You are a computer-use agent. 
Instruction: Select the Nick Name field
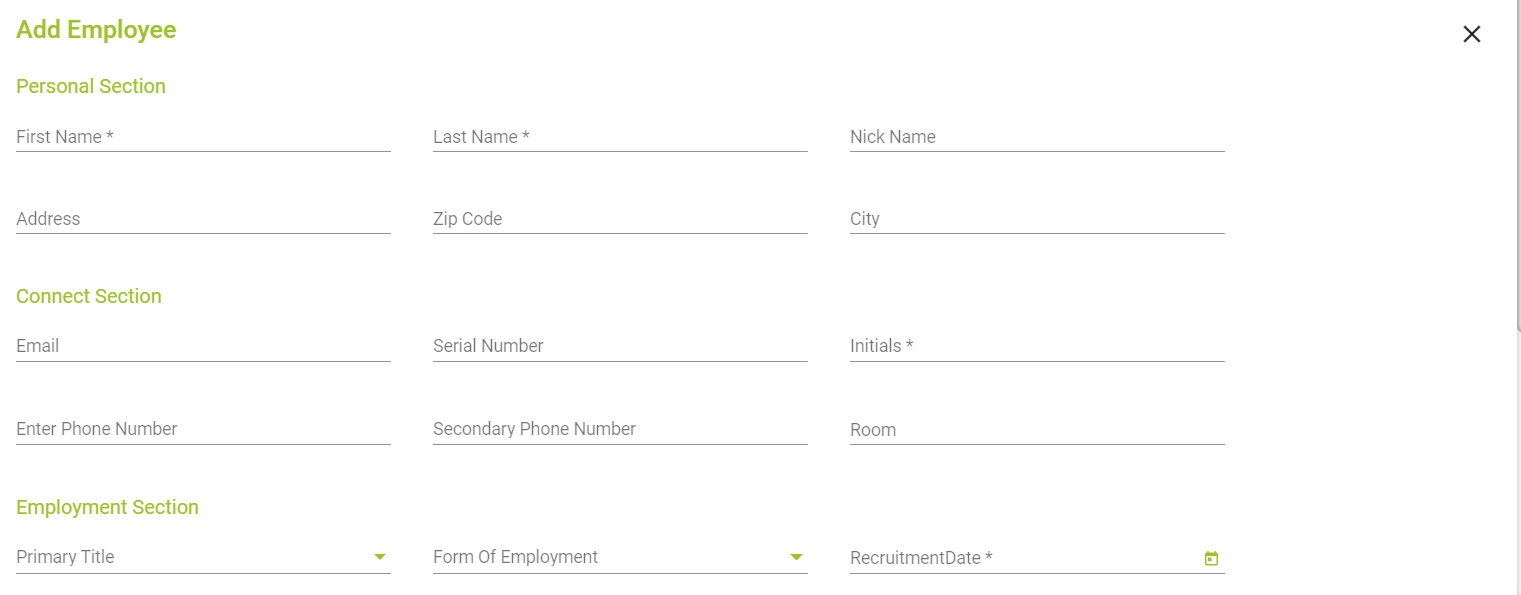1037,137
